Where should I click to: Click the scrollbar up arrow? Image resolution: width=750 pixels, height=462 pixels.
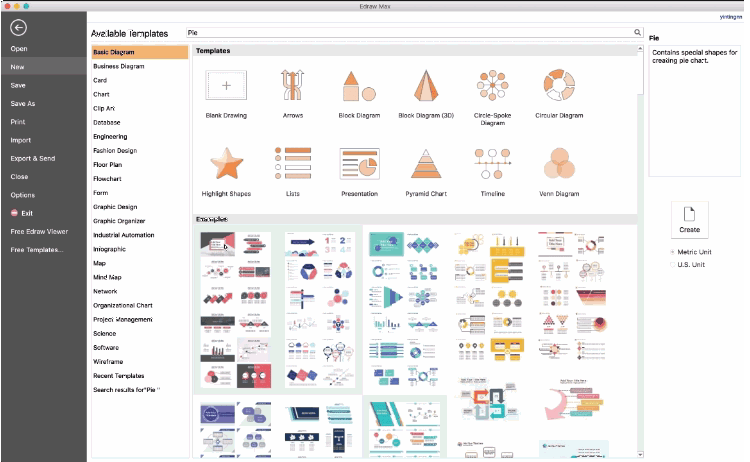[x=640, y=49]
